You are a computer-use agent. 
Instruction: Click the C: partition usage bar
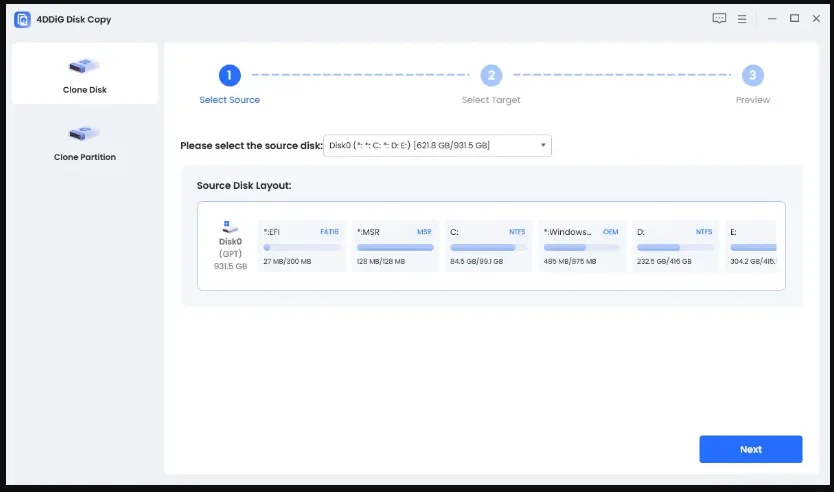click(488, 247)
